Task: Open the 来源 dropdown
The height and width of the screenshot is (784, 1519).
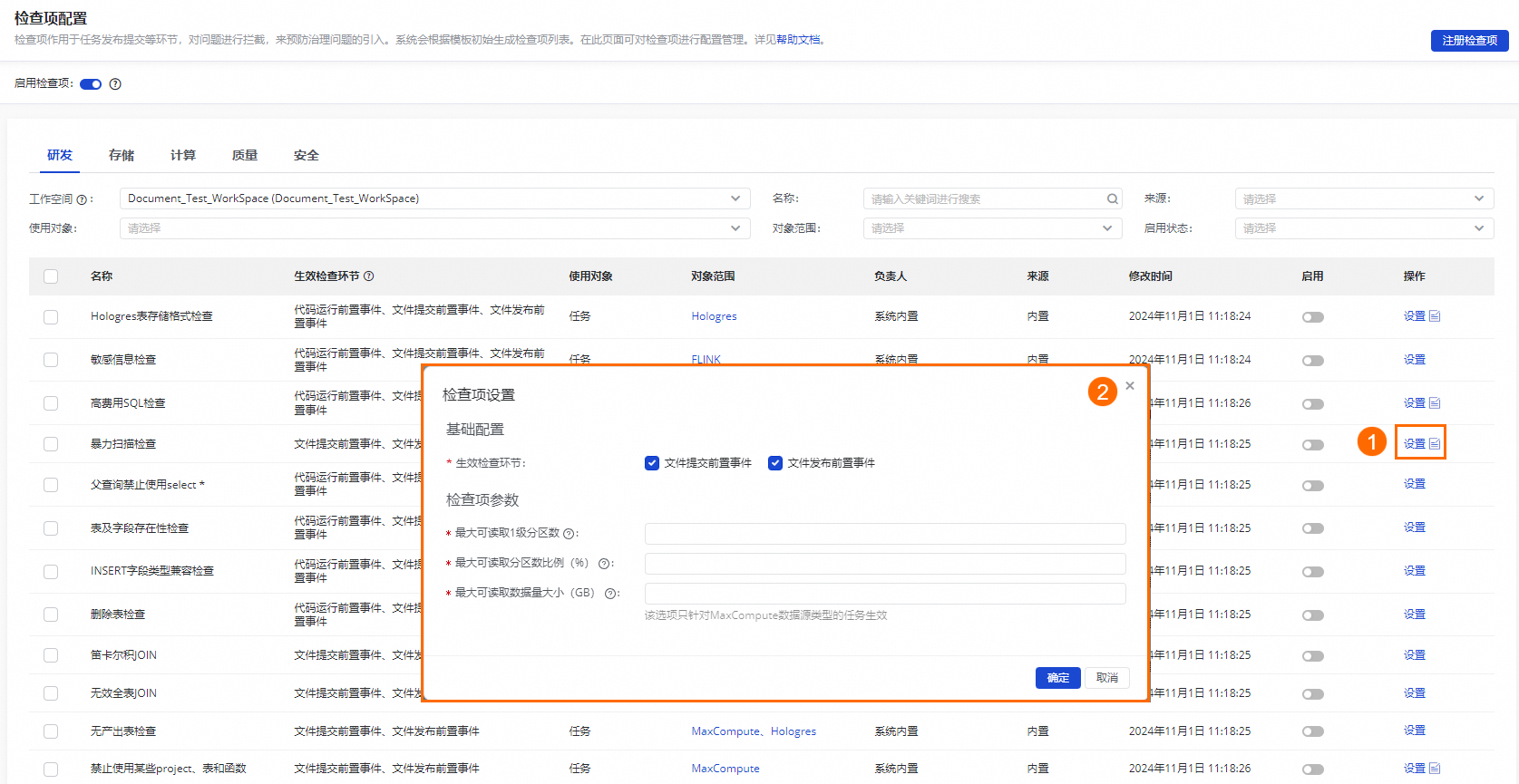Action: coord(1365,198)
